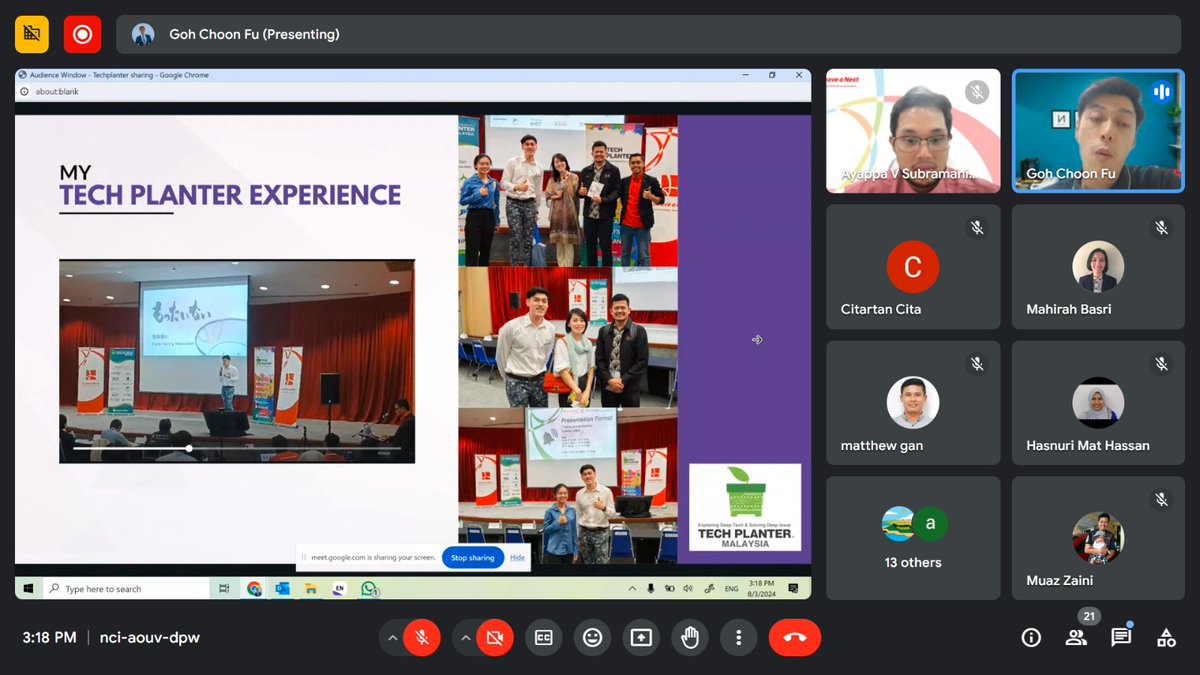Click Tech Planter Malaysia logo on slide
Screen dimensions: 1200x675
pos(745,507)
